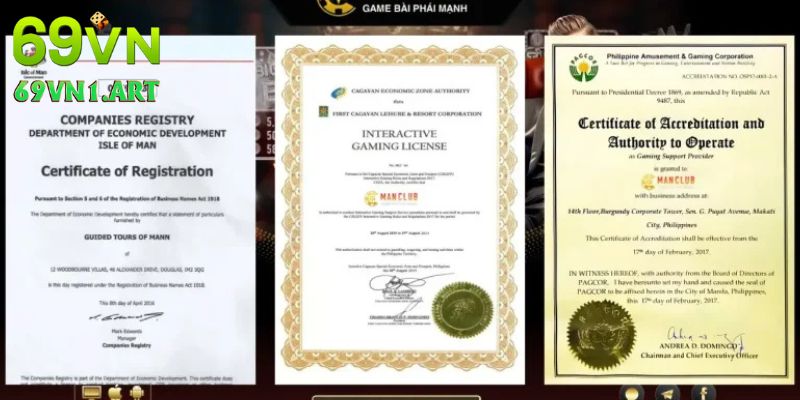
Task: Open the Interactive Gaming License certificate image
Action: click(x=399, y=210)
